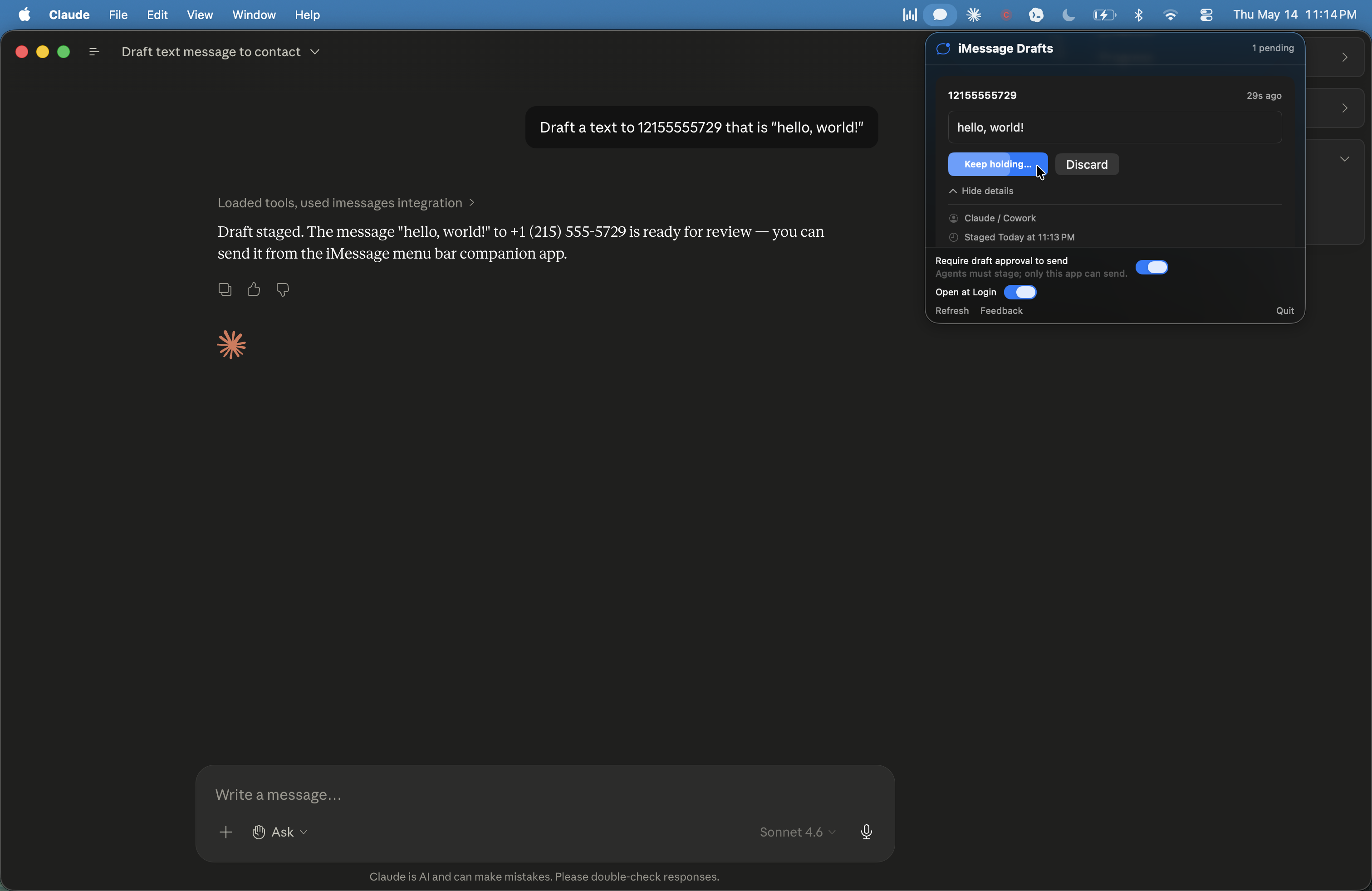1372x891 pixels.
Task: Click the iMessage Drafts header logo
Action: [x=943, y=49]
